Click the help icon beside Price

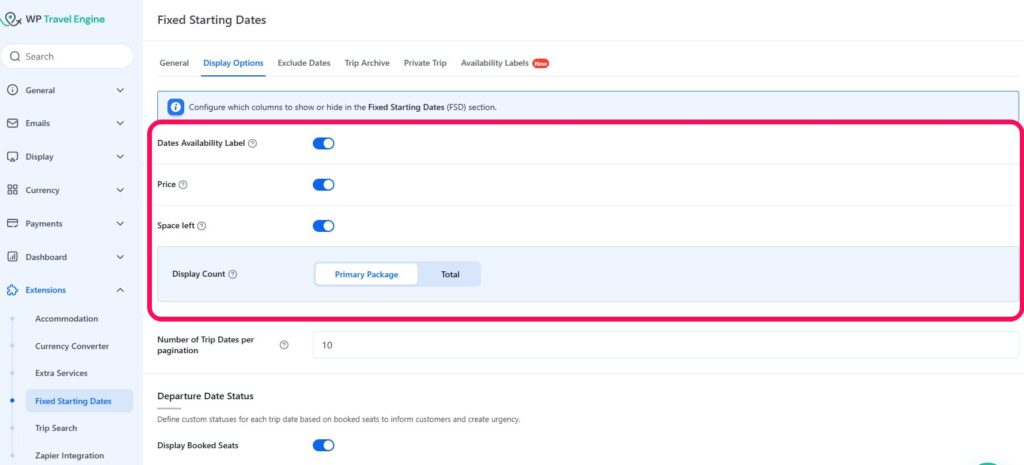pos(183,185)
